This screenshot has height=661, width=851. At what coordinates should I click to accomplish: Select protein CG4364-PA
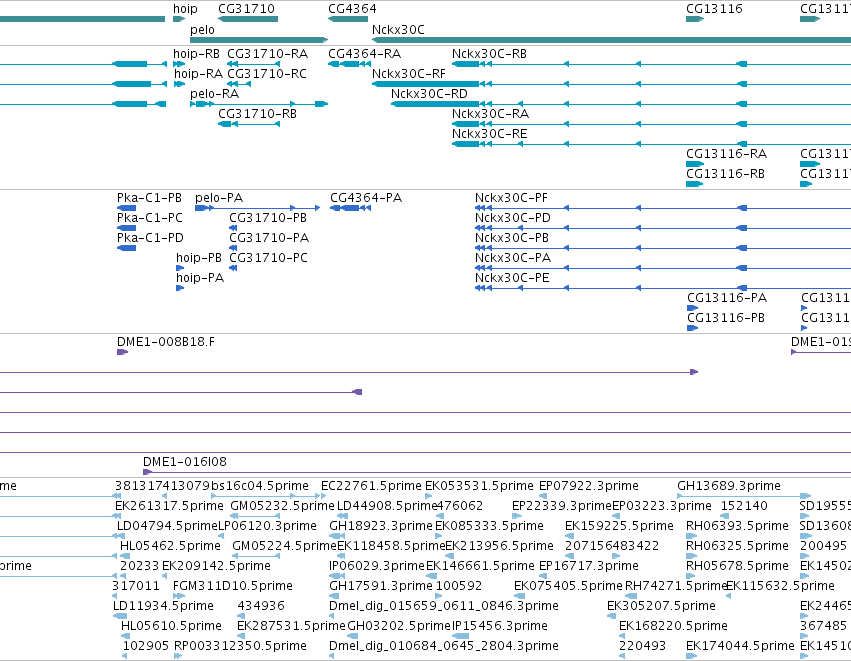coord(366,198)
